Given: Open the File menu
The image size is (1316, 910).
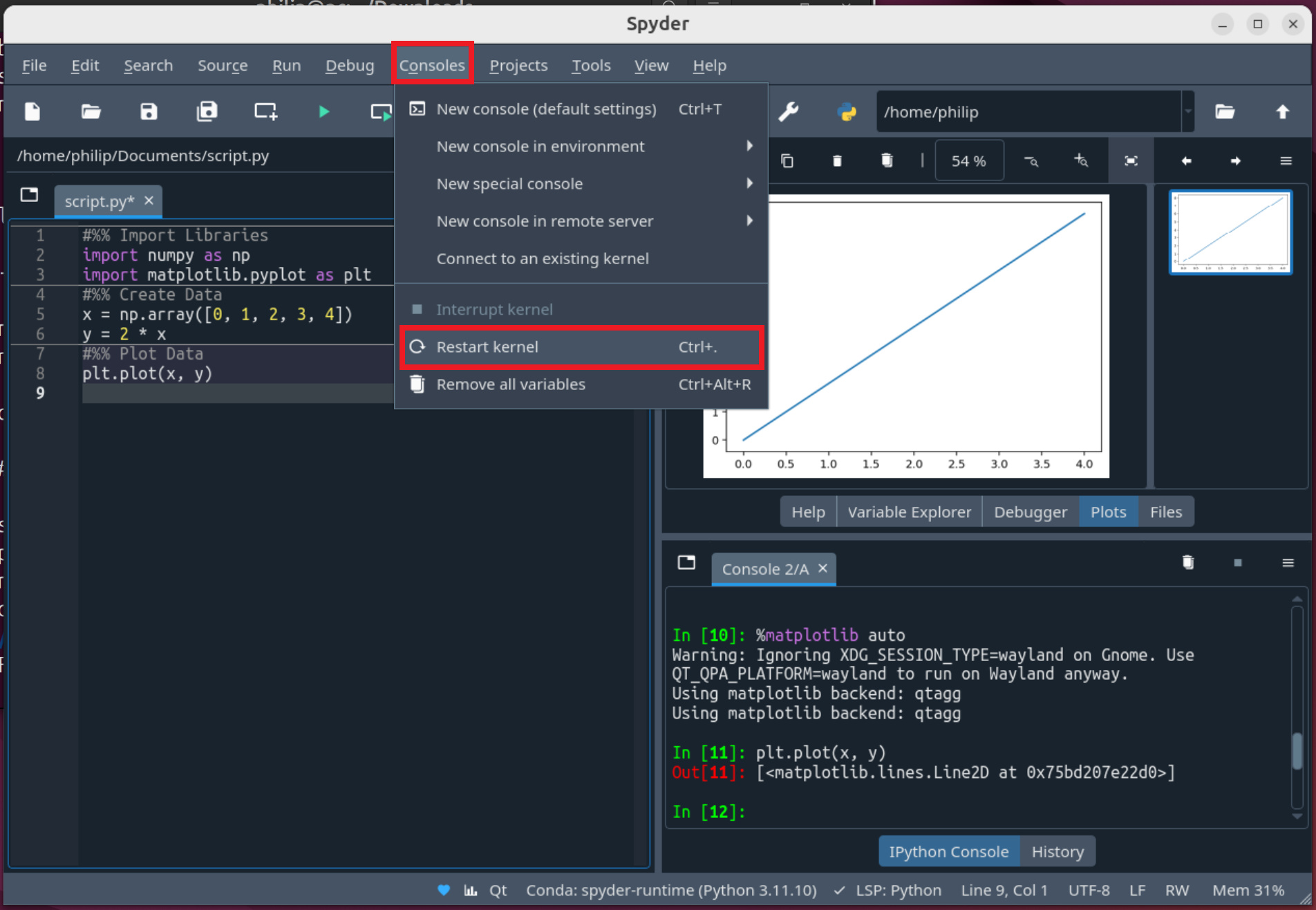Looking at the screenshot, I should pyautogui.click(x=34, y=65).
